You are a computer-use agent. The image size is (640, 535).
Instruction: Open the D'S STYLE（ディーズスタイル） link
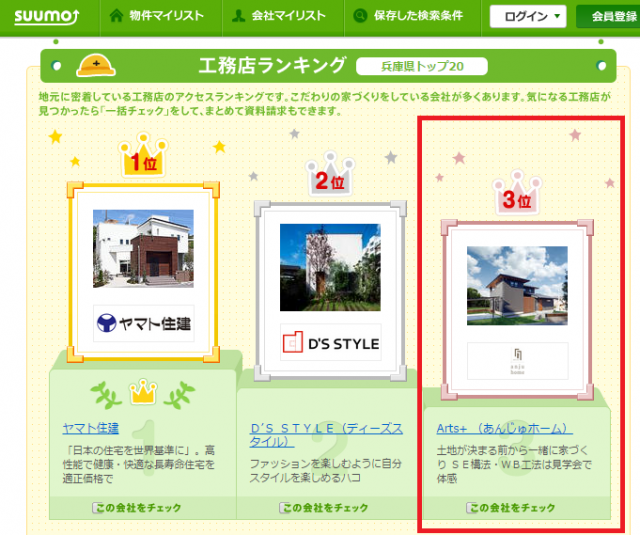[326, 435]
